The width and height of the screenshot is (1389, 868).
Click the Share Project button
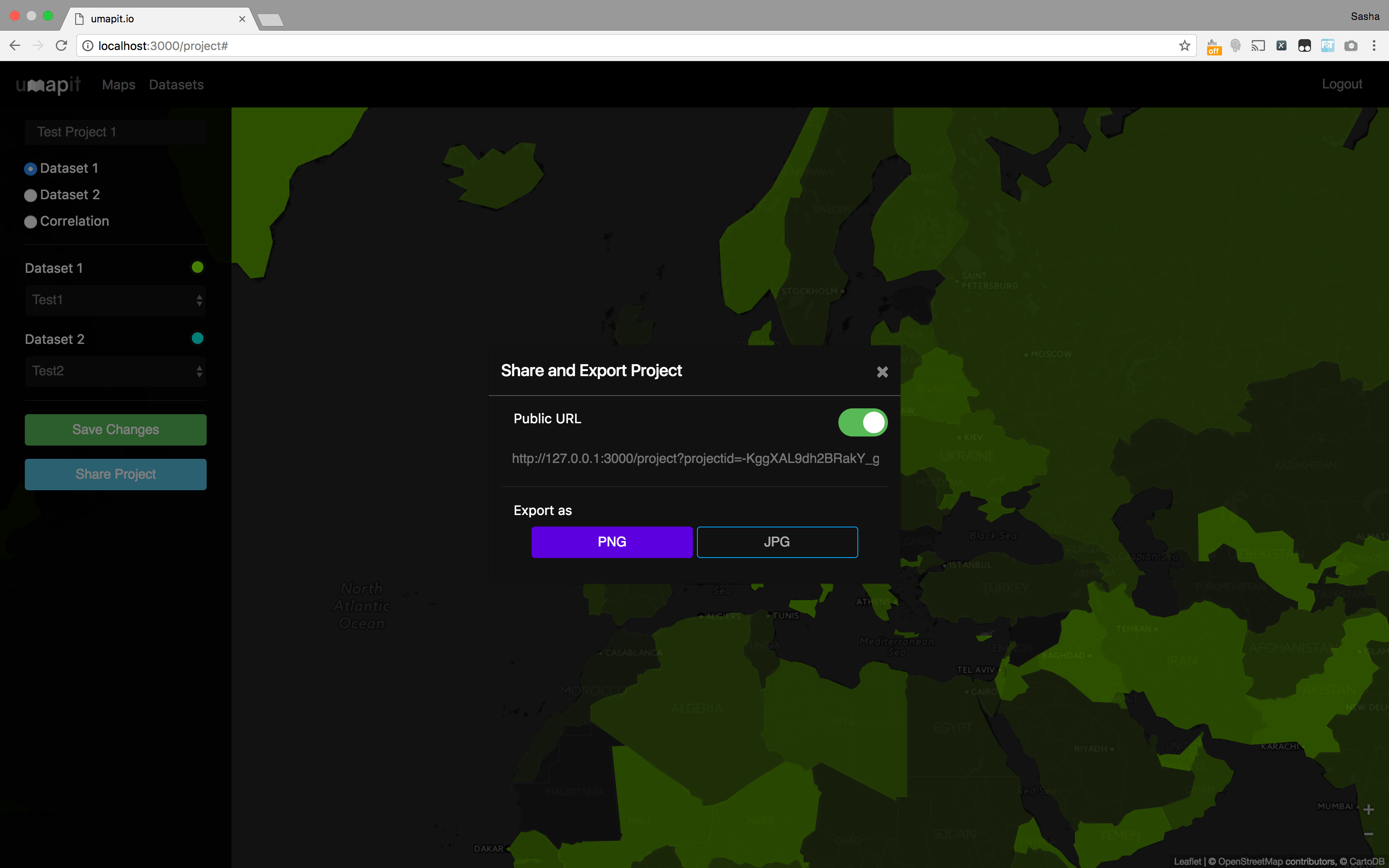[x=115, y=474]
